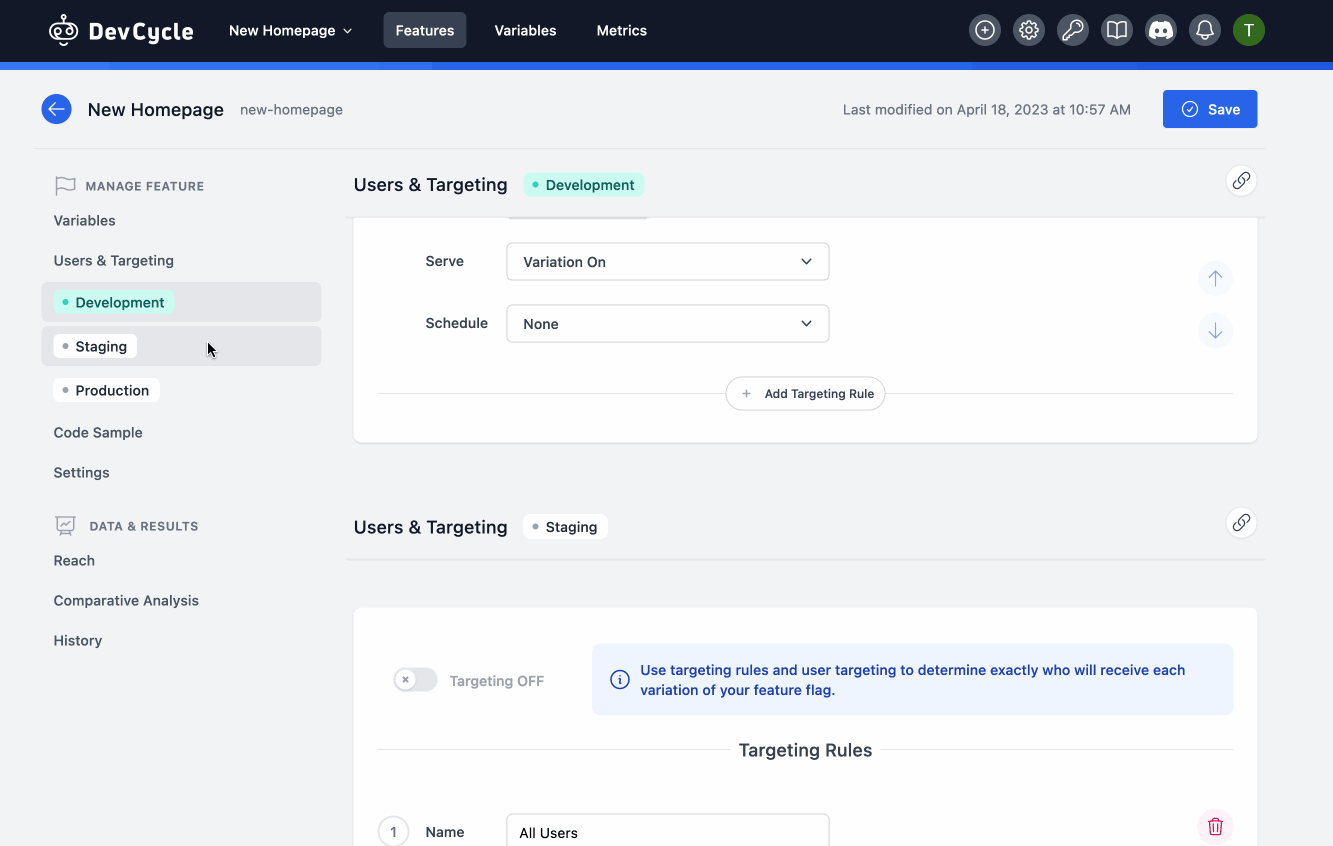Open the create new feature icon
This screenshot has height=846, width=1333.
pos(985,30)
